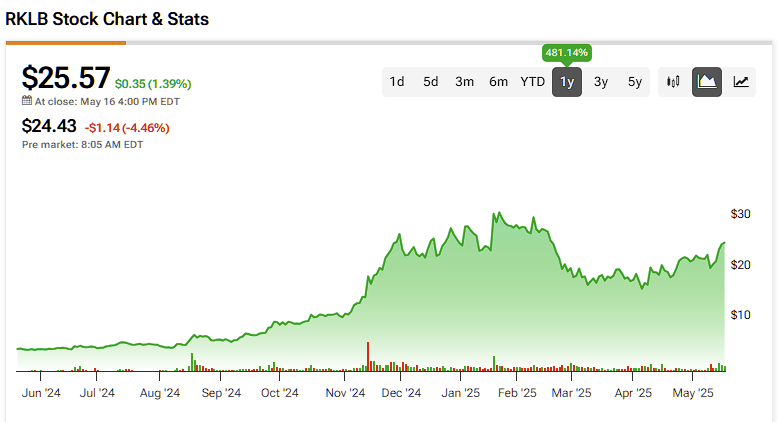Image resolution: width=780 pixels, height=422 pixels.
Task: Click the Dec '24 axis label
Action: [x=401, y=393]
